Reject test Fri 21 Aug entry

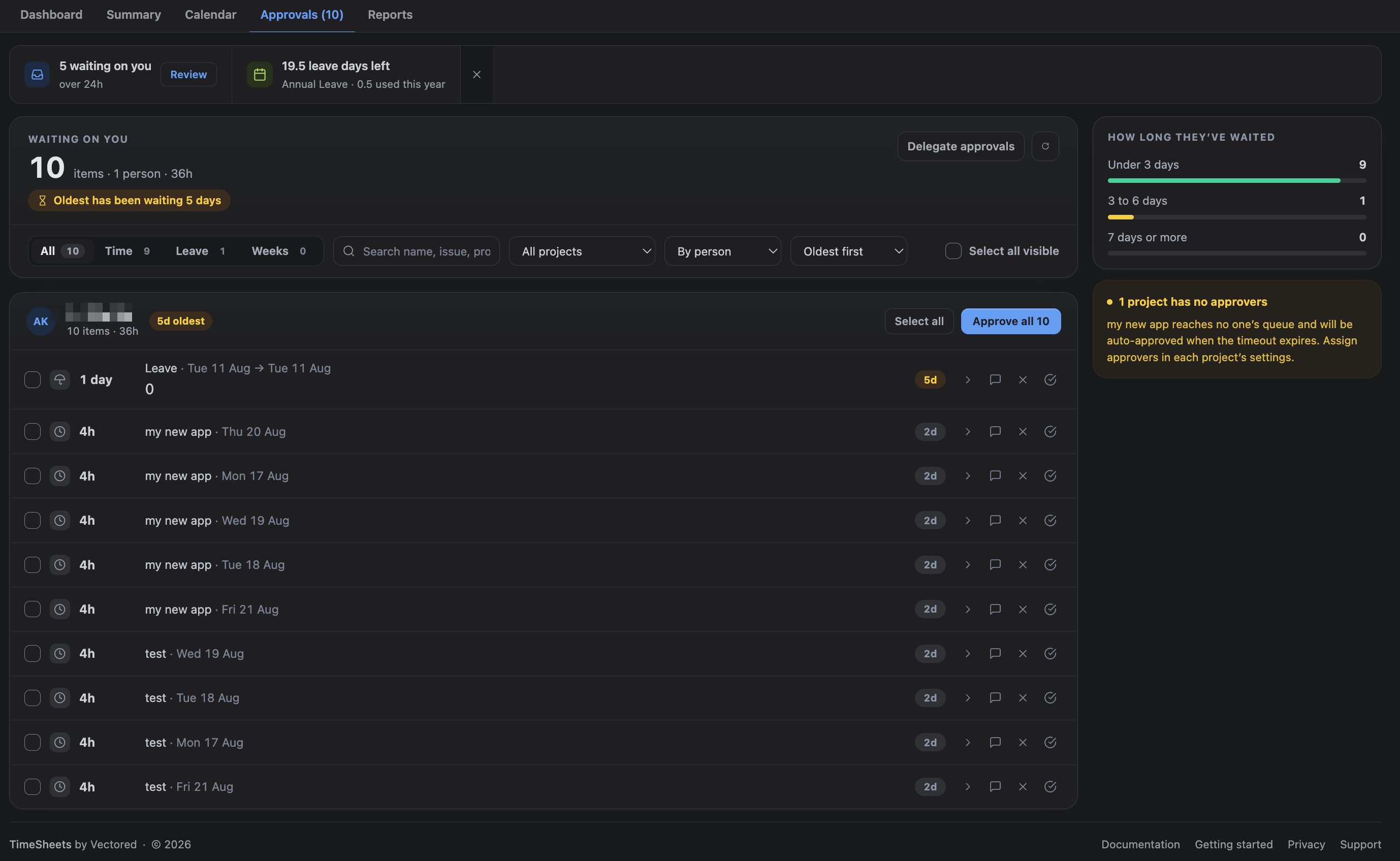pos(1023,787)
